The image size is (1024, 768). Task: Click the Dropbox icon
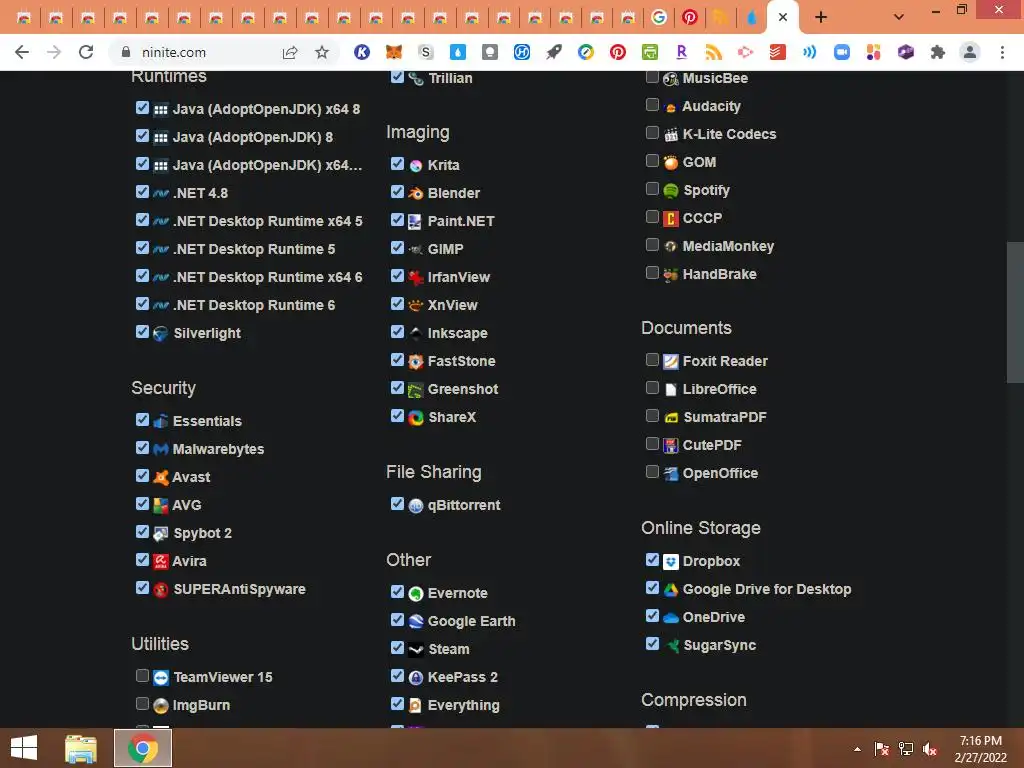671,562
